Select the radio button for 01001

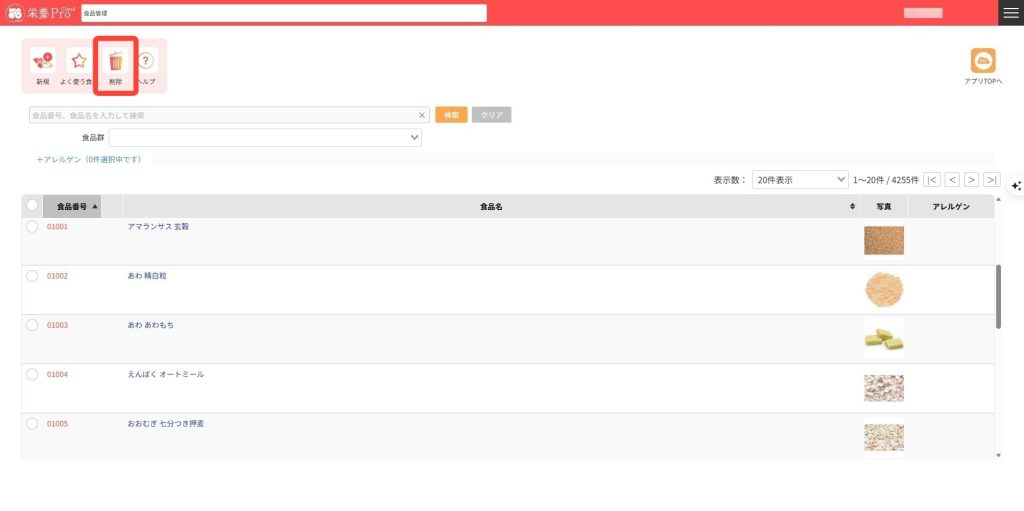pos(32,227)
